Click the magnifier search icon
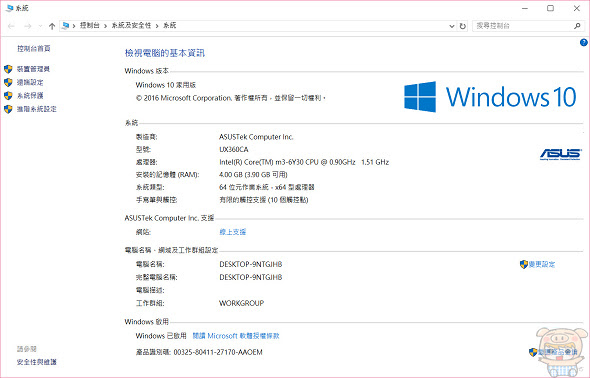 click(577, 26)
